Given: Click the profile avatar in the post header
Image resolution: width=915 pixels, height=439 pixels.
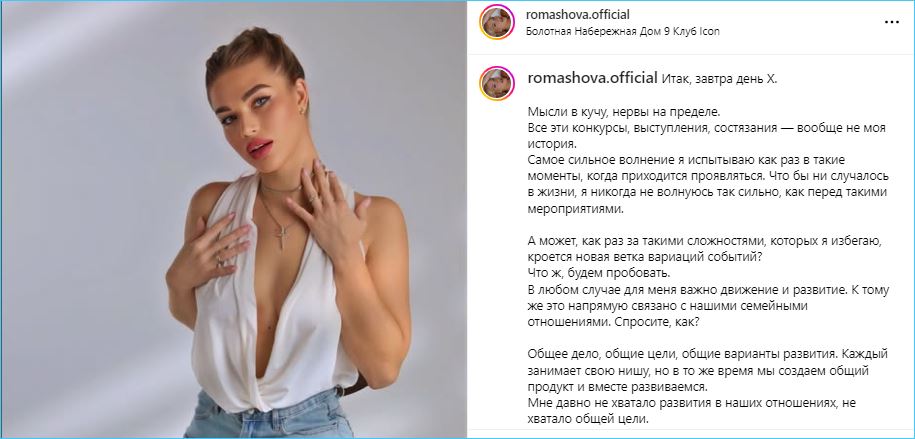Looking at the screenshot, I should (x=496, y=22).
